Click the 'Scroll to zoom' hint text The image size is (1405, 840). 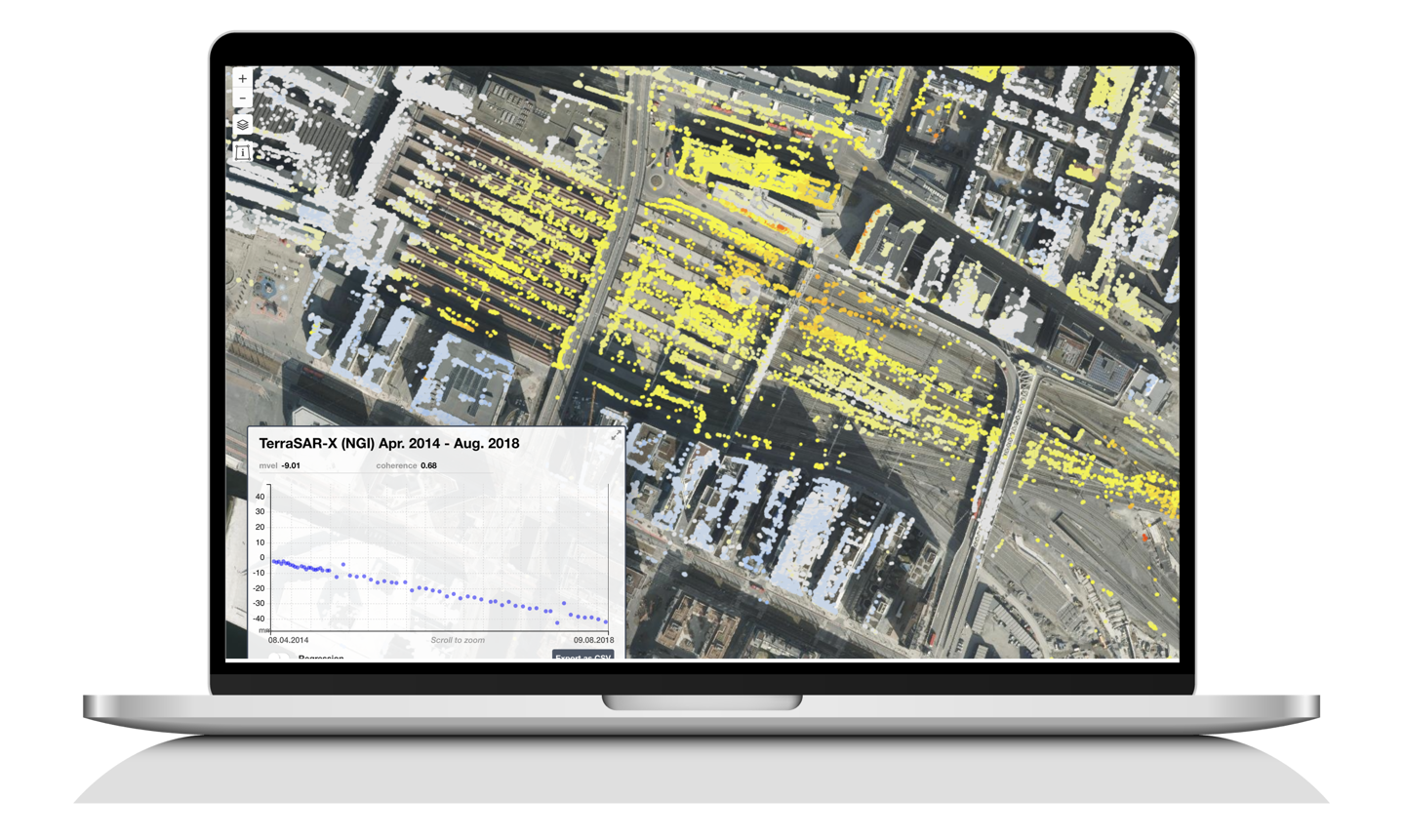tap(458, 640)
